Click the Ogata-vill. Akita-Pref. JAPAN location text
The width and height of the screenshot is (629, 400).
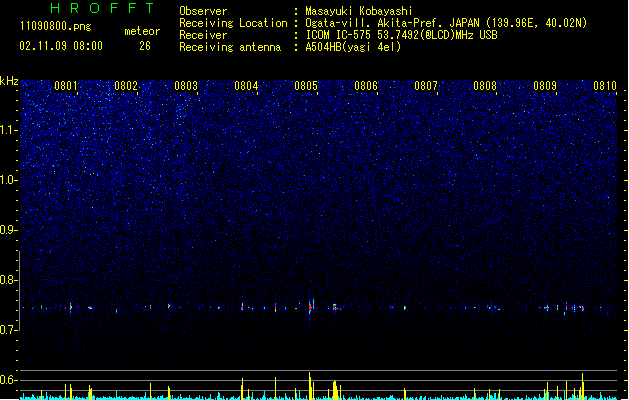(446, 23)
